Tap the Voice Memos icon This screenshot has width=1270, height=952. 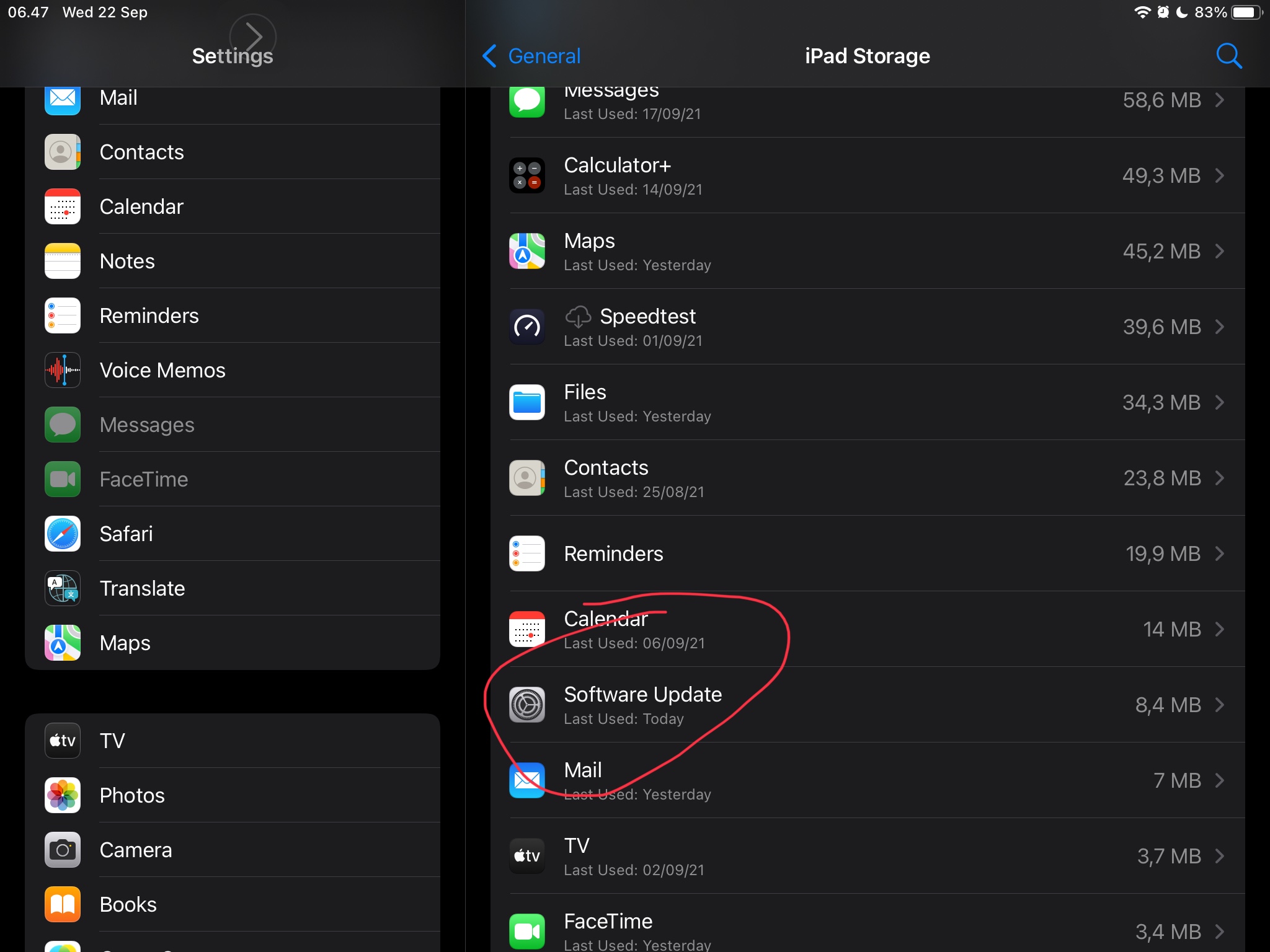(63, 370)
